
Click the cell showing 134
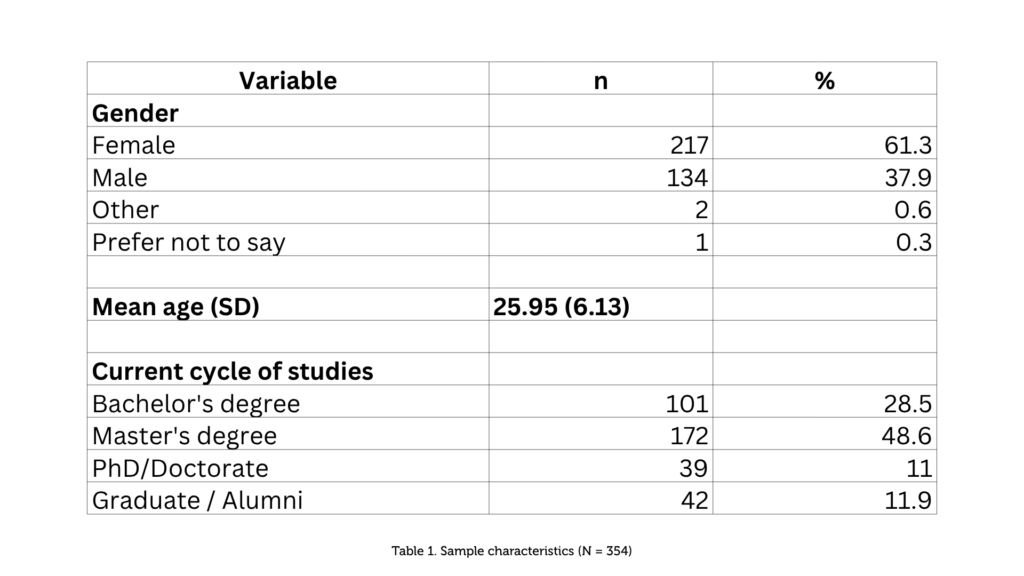[601, 176]
